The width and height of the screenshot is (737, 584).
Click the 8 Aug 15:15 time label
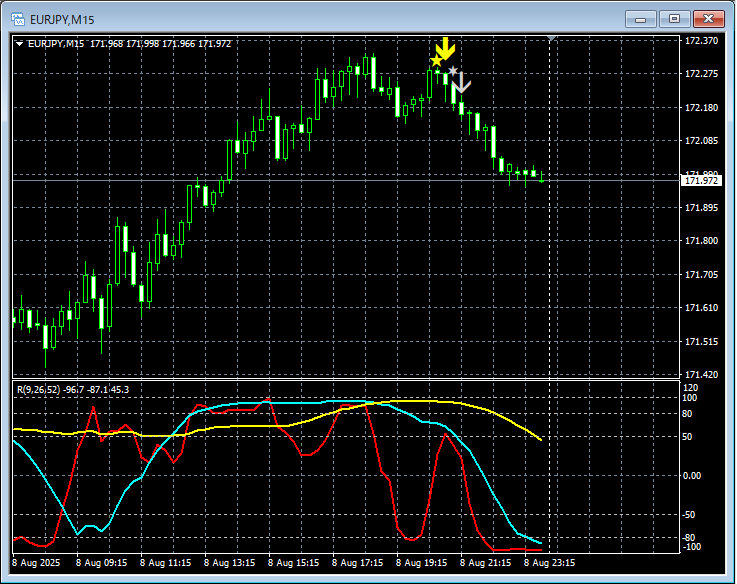pyautogui.click(x=293, y=563)
